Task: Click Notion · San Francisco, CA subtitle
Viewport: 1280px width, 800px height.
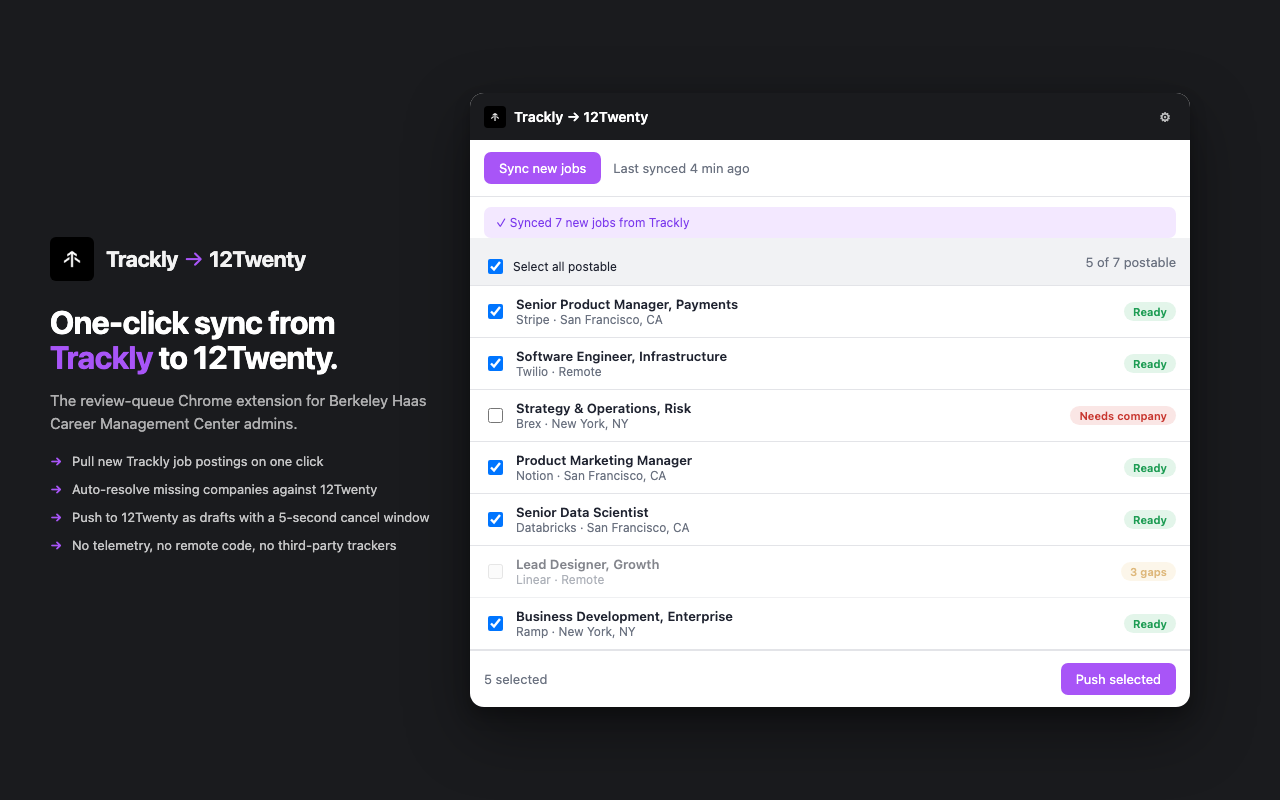Action: tap(591, 476)
